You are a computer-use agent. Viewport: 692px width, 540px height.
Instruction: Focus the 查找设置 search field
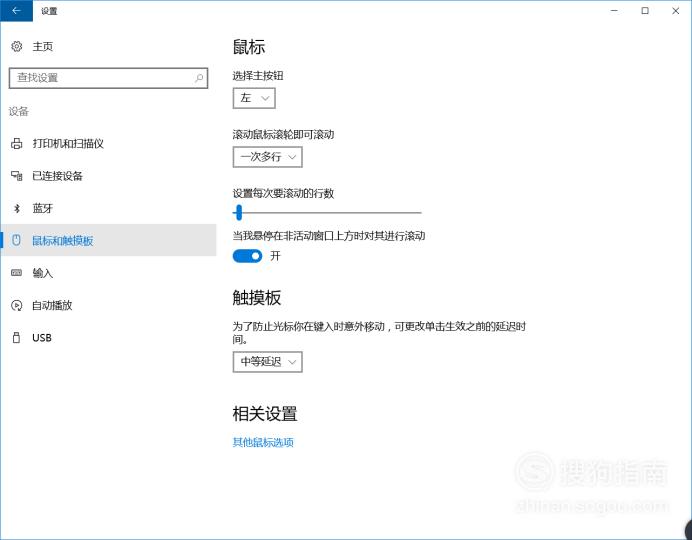click(108, 78)
